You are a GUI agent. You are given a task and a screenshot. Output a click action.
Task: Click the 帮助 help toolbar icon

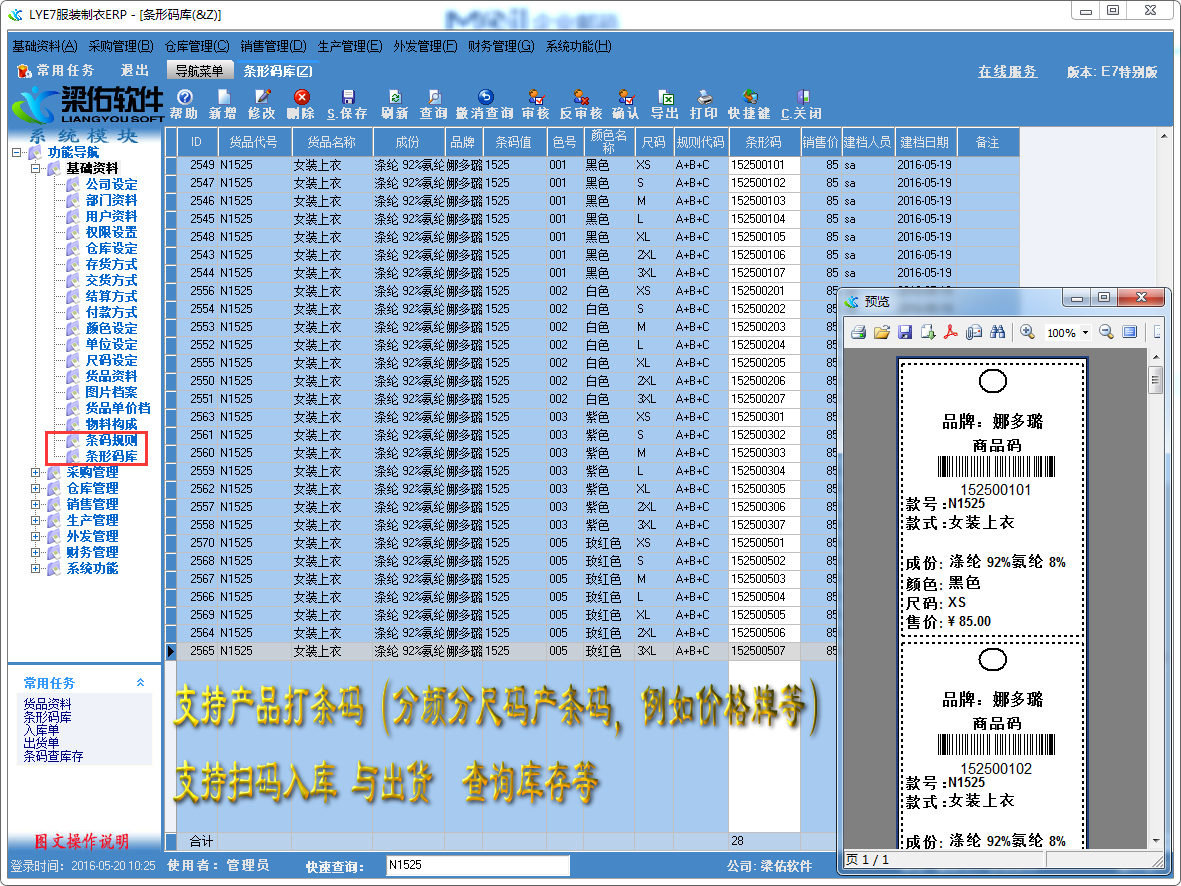tap(184, 97)
